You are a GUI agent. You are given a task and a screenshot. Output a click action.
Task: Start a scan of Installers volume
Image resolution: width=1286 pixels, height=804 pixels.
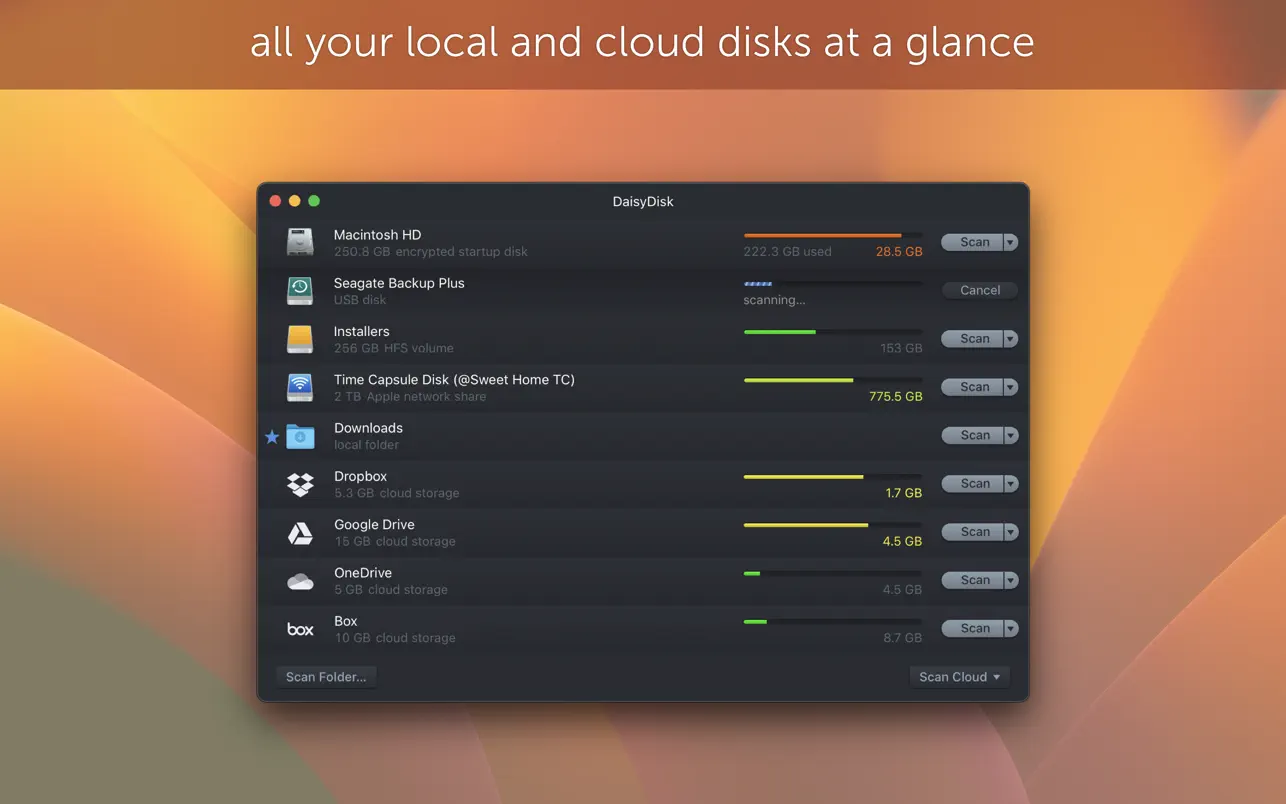[973, 339]
